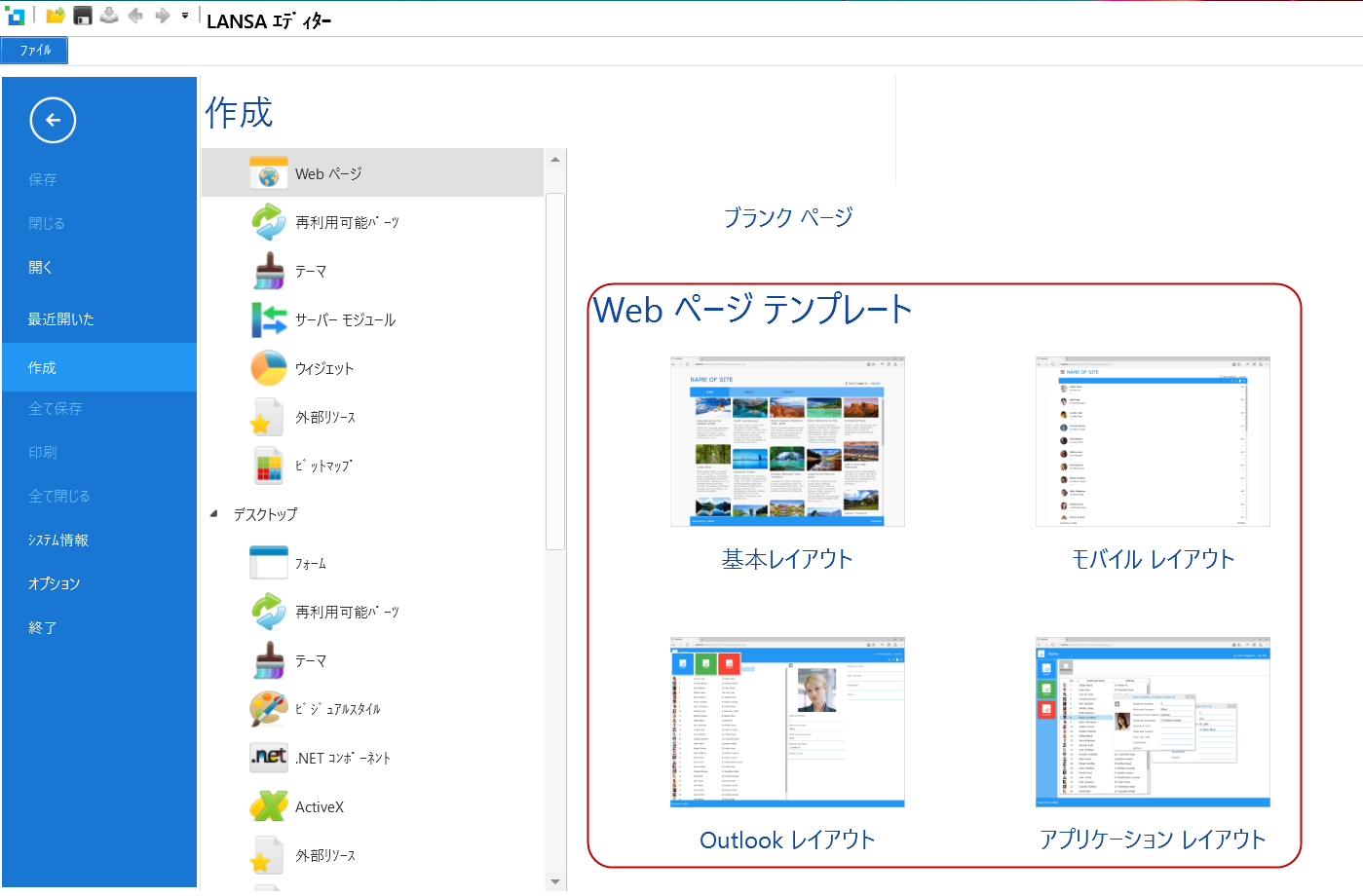
Task: Go back with the circled arrow button
Action: click(53, 120)
